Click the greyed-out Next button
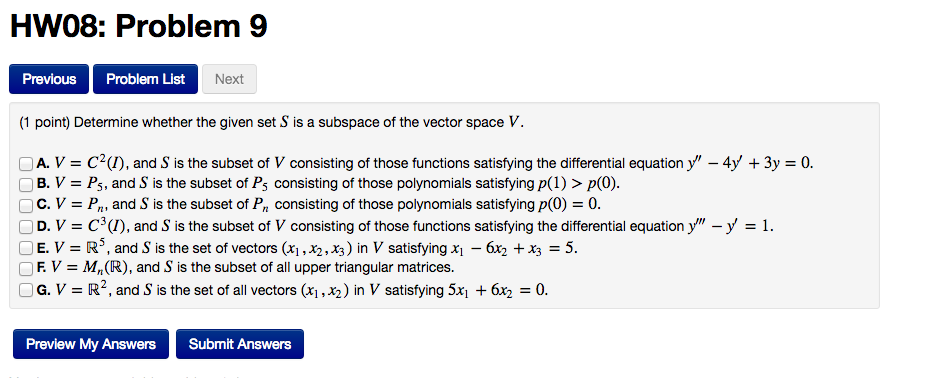This screenshot has height=378, width=927. click(x=229, y=79)
